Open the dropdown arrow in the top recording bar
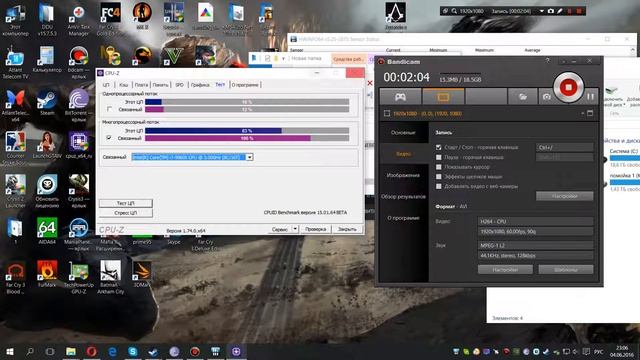640x360 pixels. coord(541,11)
